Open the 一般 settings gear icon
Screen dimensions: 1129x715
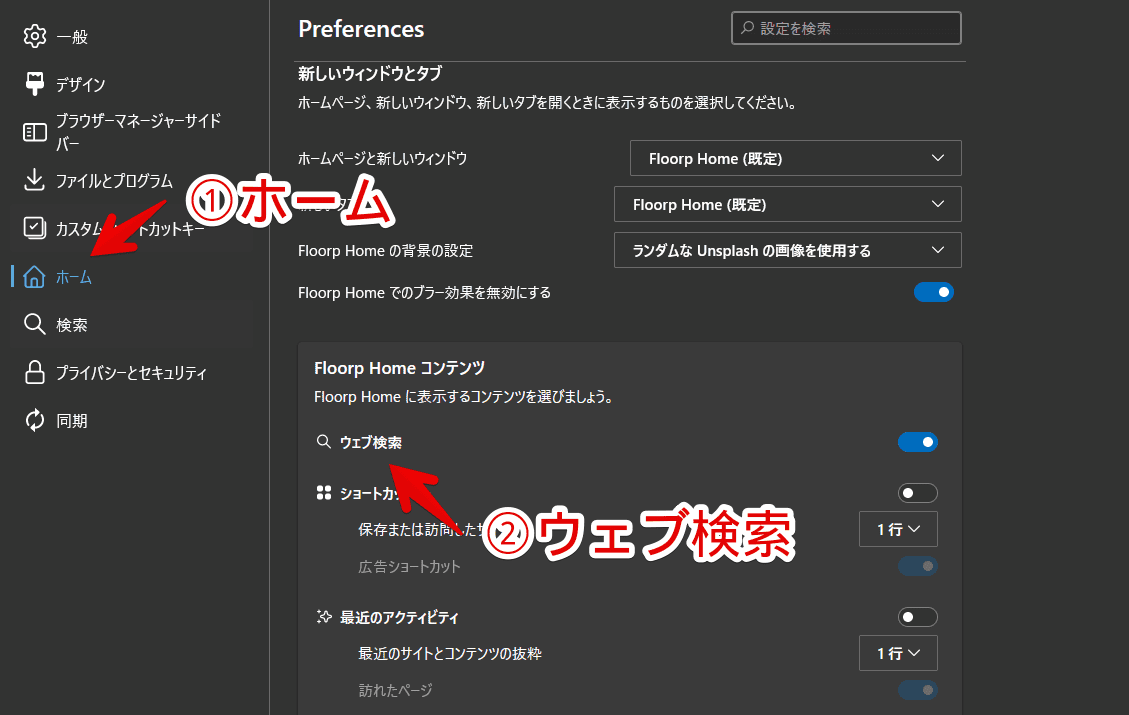pos(35,36)
